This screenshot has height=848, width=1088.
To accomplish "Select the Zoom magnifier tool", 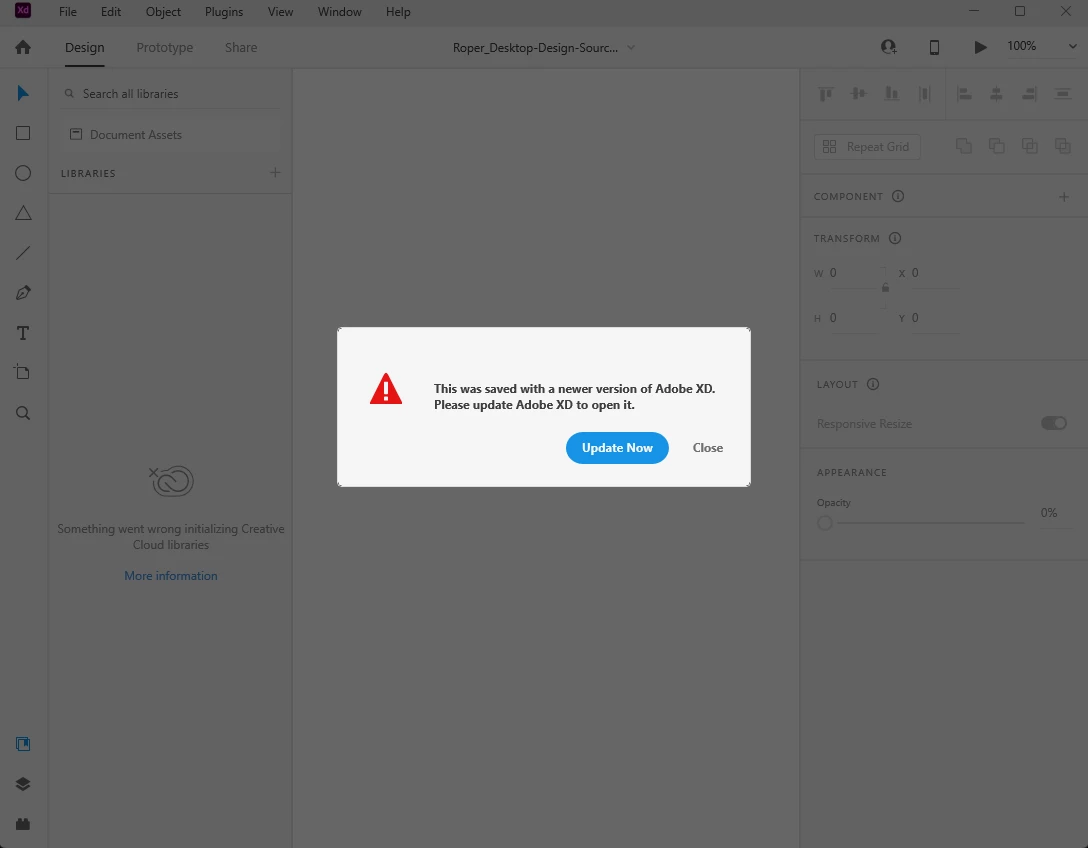I will [x=23, y=413].
